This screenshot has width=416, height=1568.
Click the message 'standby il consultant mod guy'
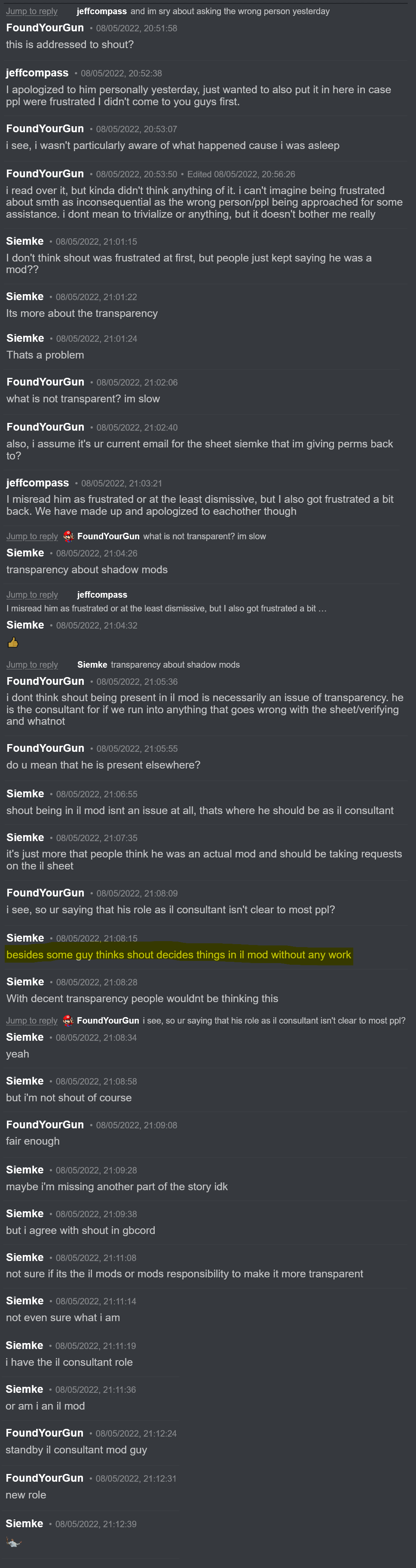(76, 1450)
